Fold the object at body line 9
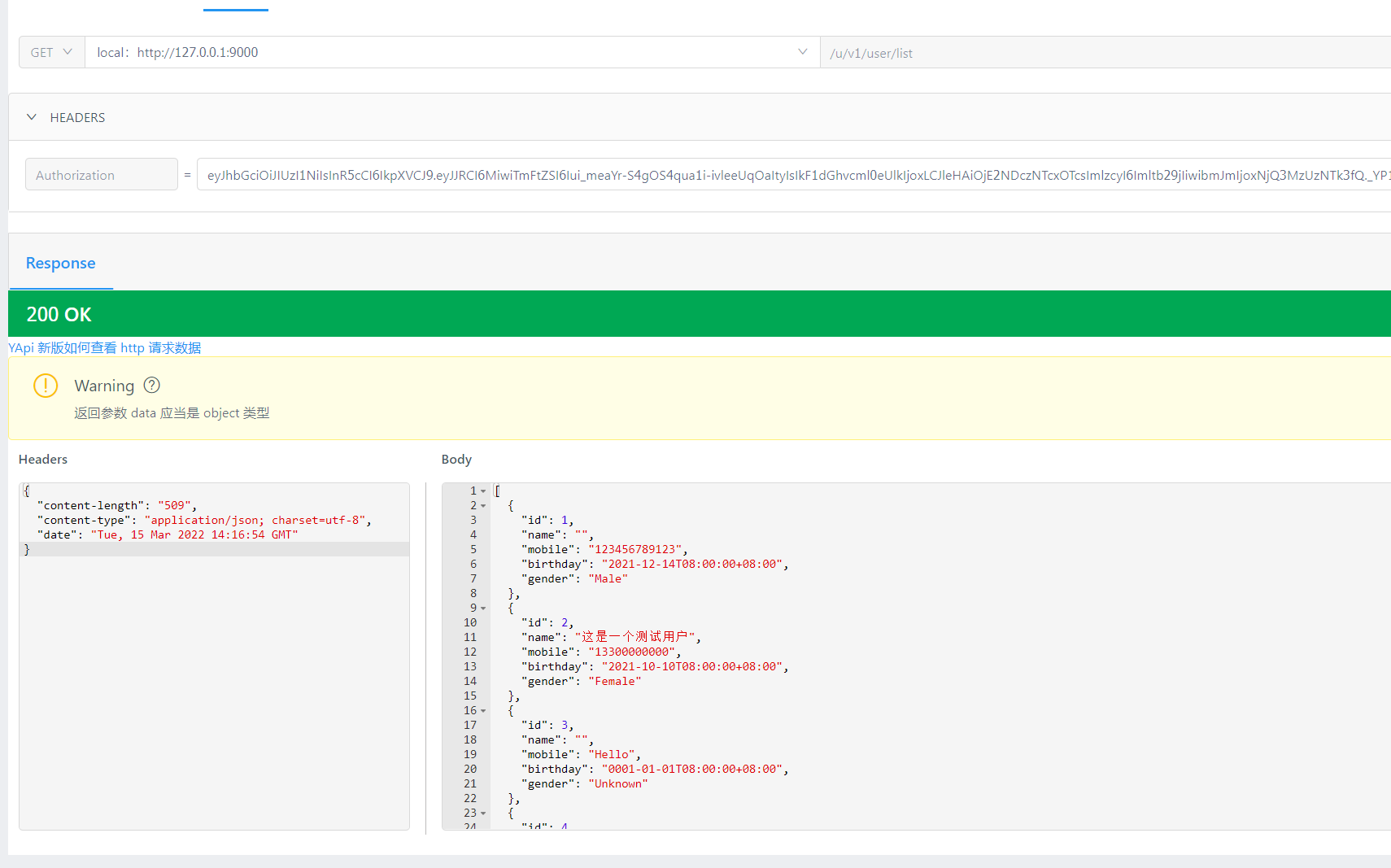 483,608
